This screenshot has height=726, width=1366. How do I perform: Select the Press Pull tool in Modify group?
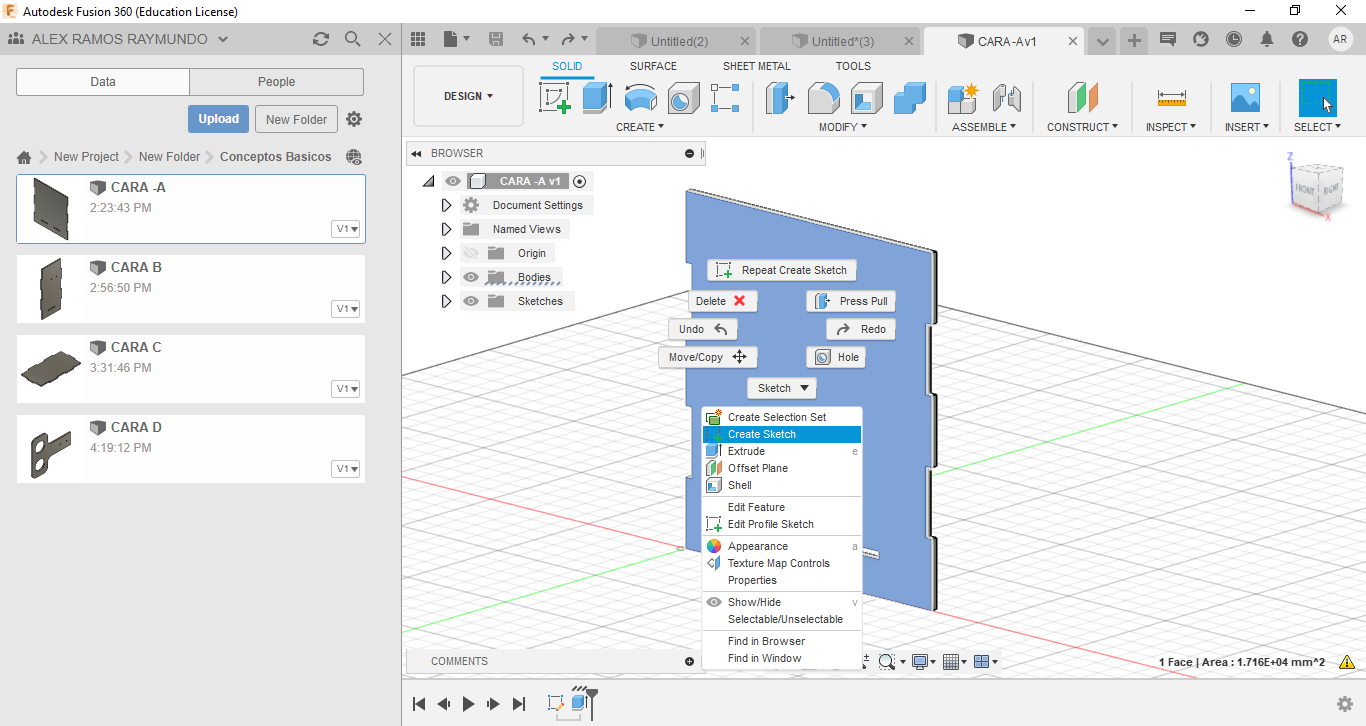coord(780,98)
